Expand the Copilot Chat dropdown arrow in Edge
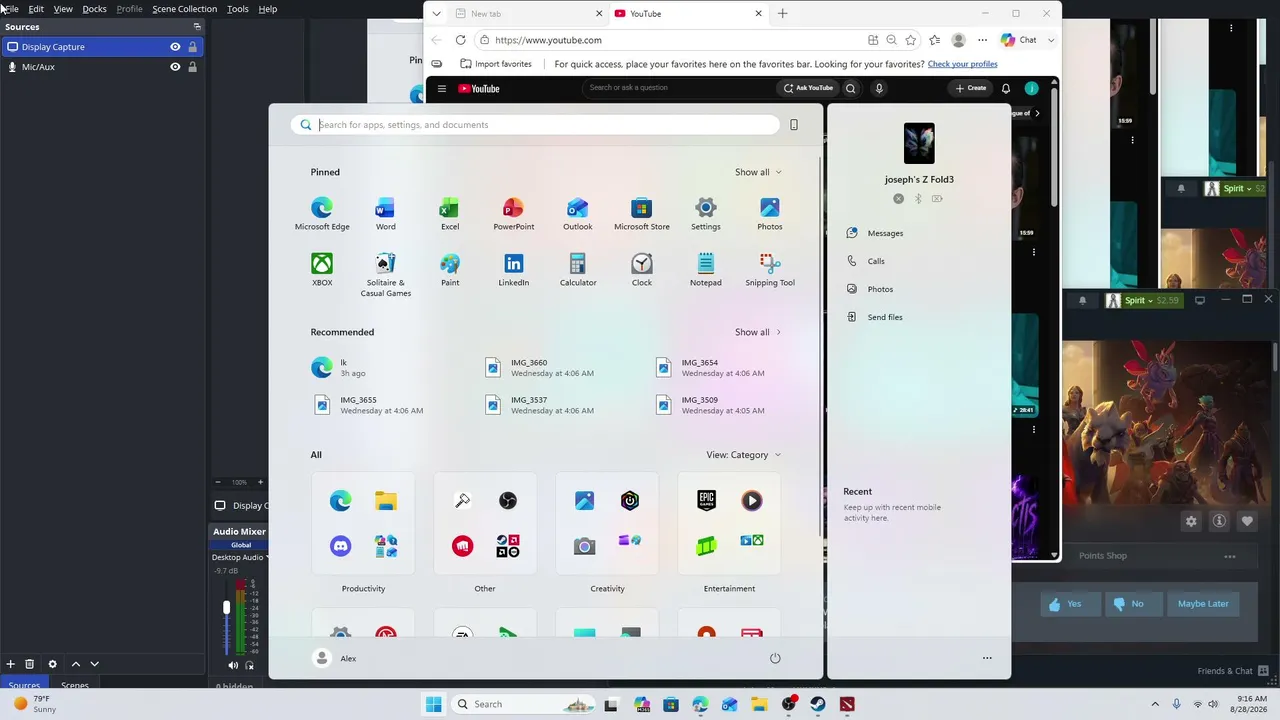This screenshot has height=720, width=1280. tap(1051, 40)
